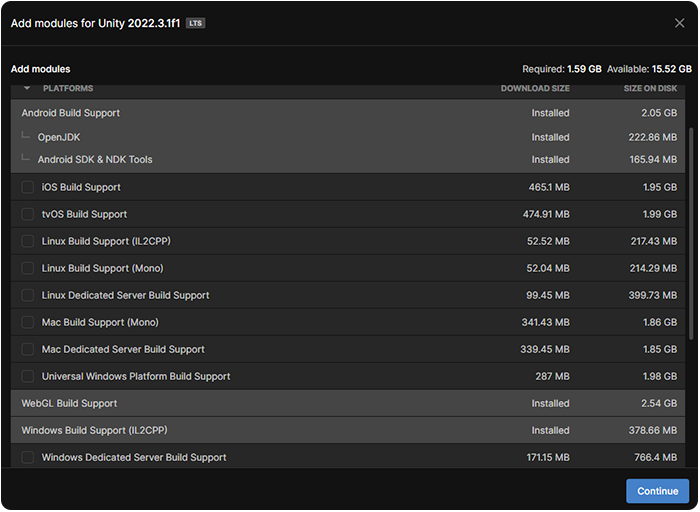Click the LTS badge next to title
The height and width of the screenshot is (512, 700).
click(x=195, y=23)
